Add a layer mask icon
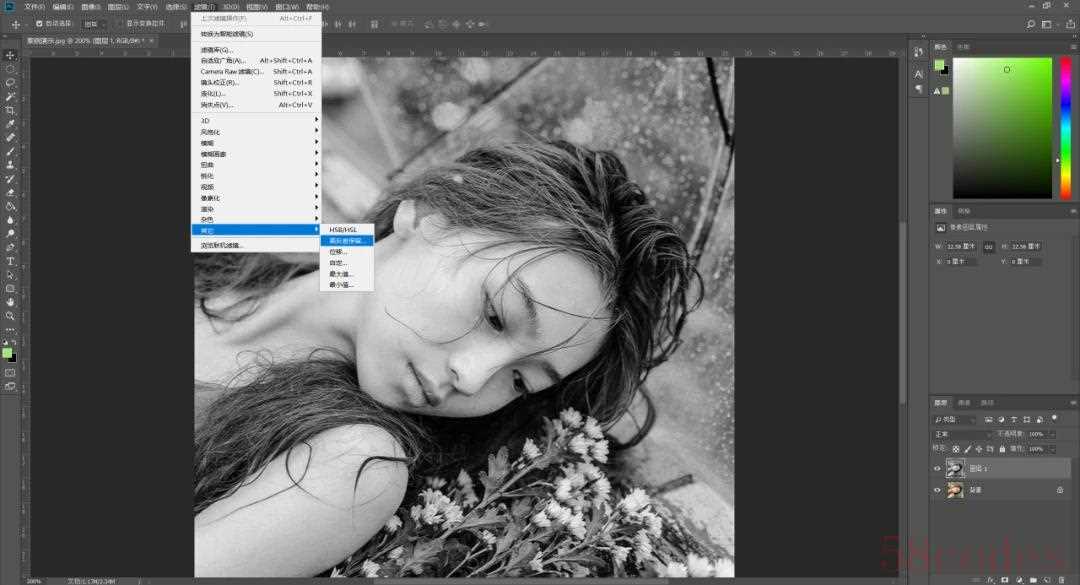Viewport: 1080px width, 585px height. (1005, 580)
